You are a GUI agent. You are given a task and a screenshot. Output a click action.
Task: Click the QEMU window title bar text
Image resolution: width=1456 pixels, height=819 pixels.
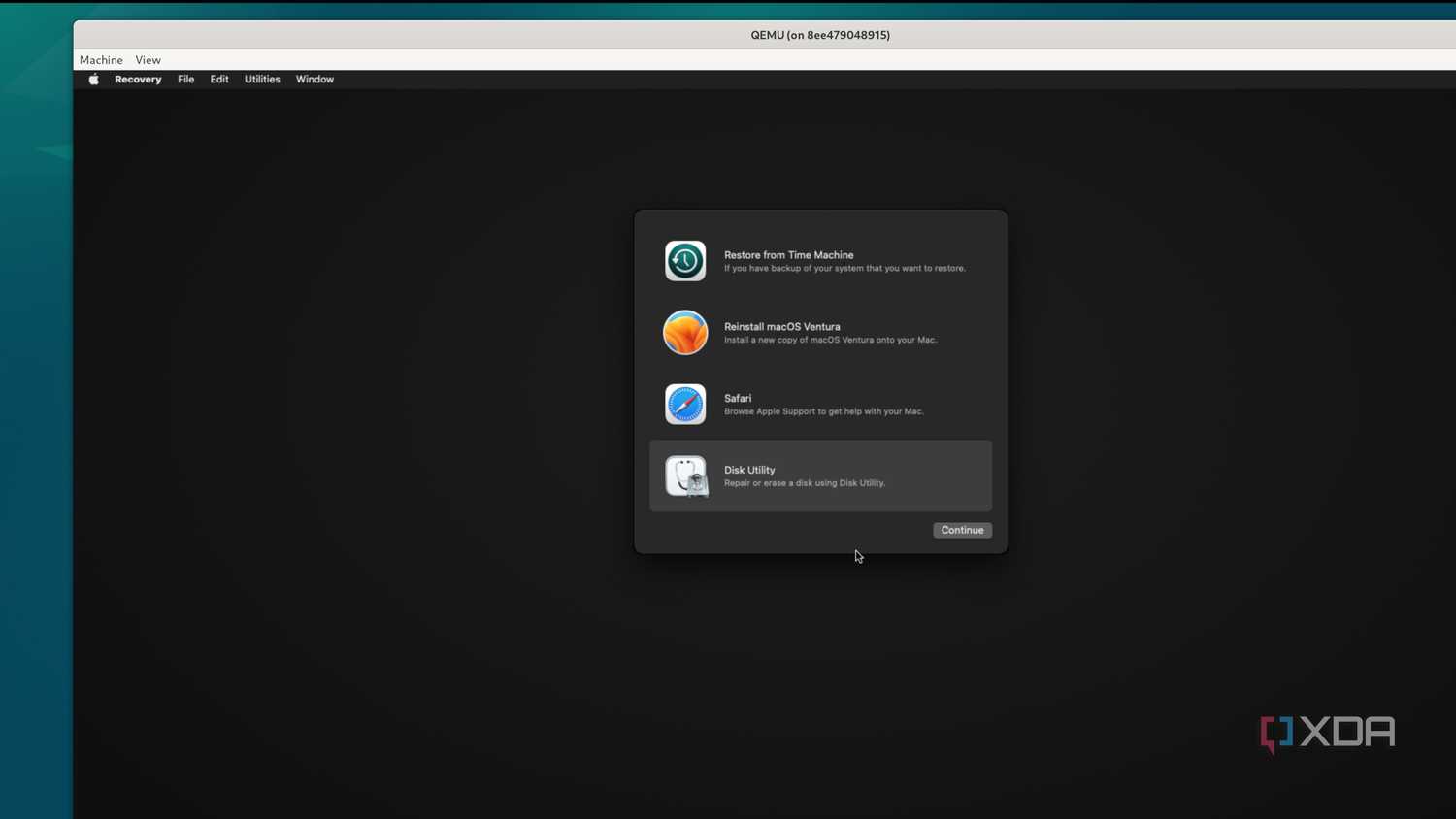[820, 35]
